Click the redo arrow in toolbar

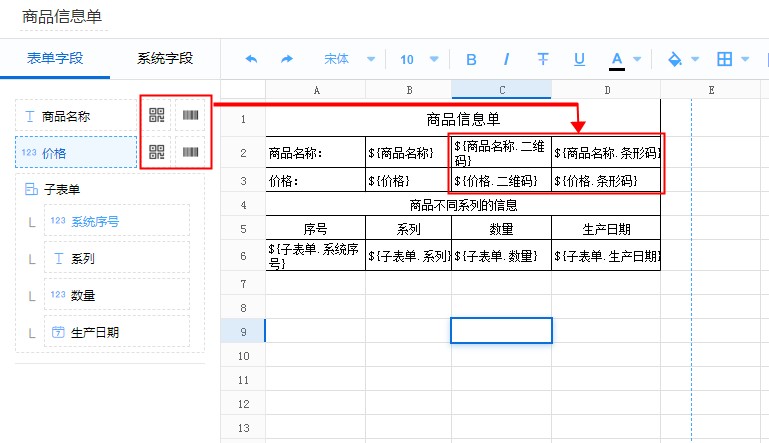287,60
